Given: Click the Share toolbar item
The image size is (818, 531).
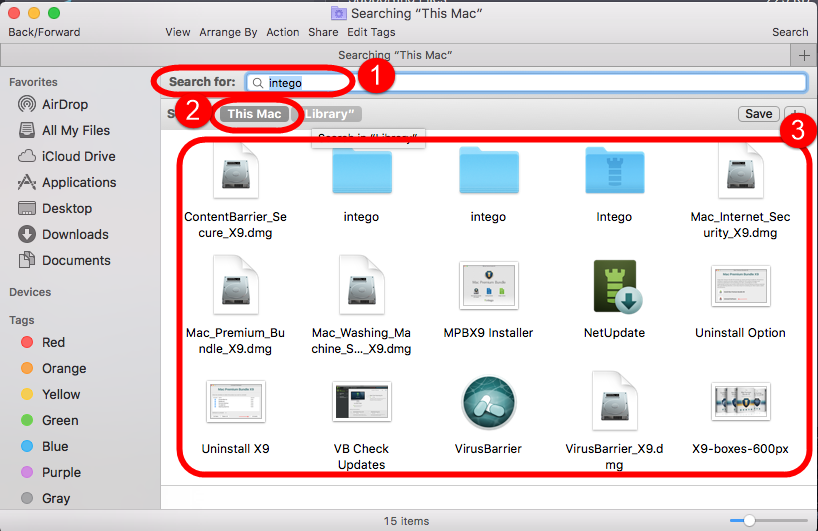Looking at the screenshot, I should [x=323, y=32].
